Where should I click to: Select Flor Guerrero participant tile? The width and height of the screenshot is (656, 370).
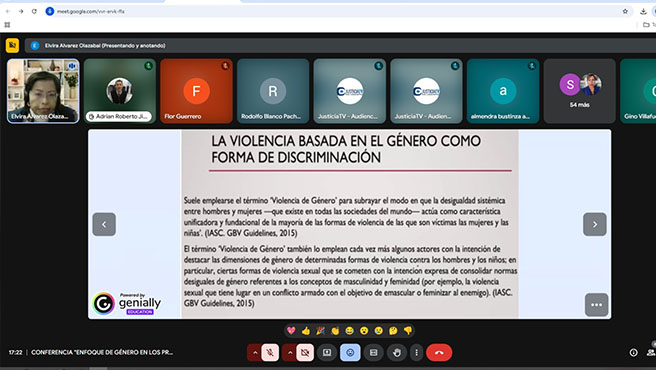(x=196, y=91)
